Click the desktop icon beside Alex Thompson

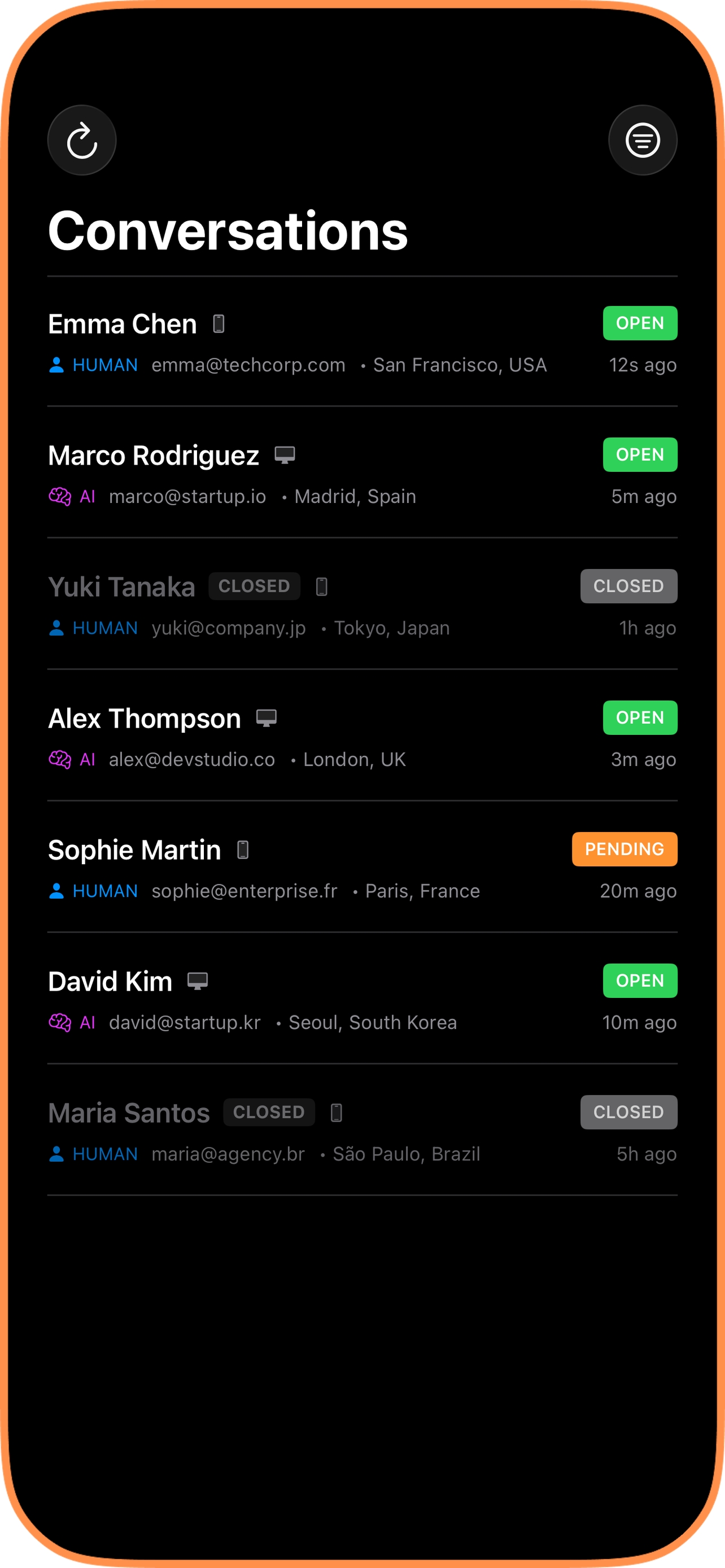tap(266, 719)
